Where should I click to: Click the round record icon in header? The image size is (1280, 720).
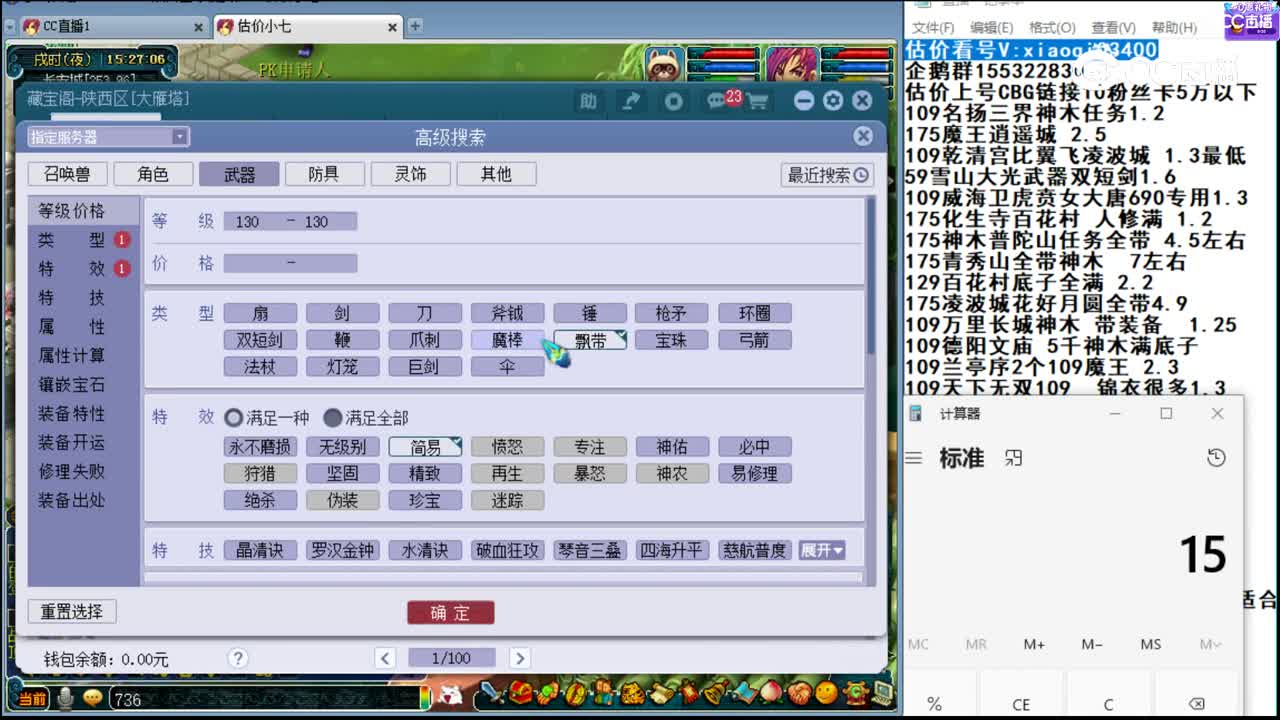(674, 100)
